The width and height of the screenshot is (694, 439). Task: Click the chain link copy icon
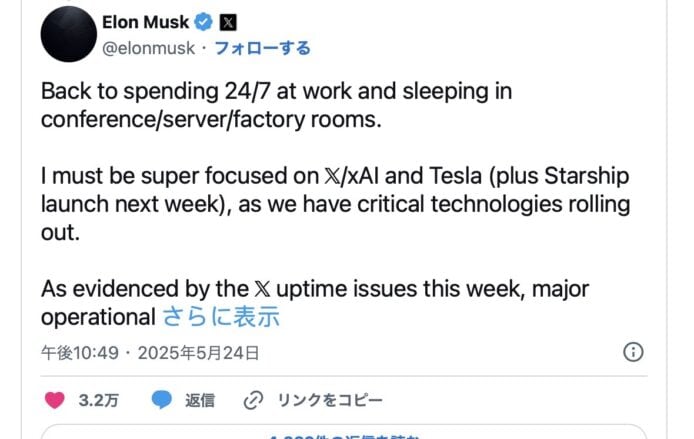click(x=253, y=401)
